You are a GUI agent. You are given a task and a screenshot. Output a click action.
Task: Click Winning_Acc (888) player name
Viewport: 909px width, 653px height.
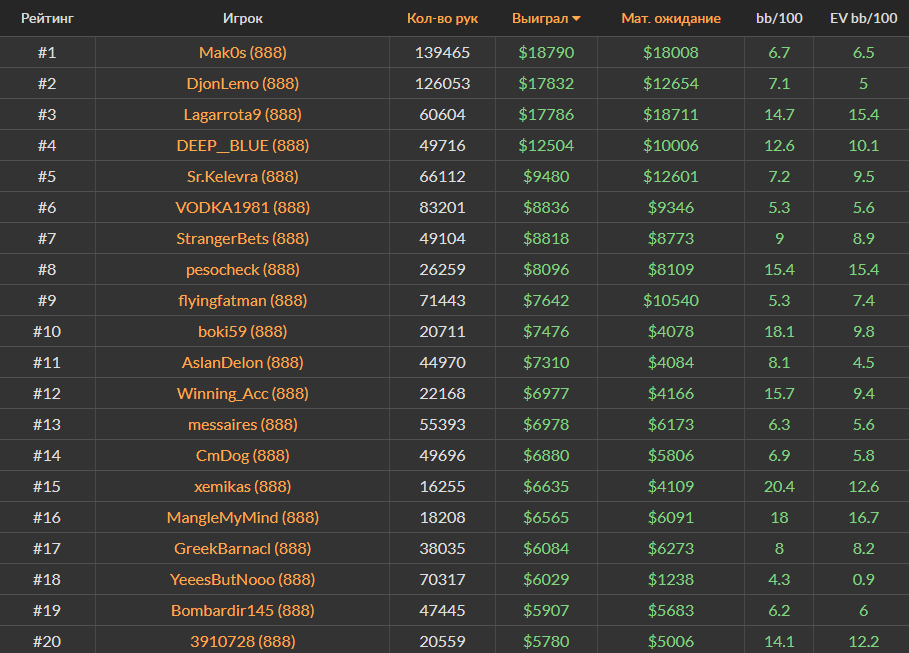[243, 393]
